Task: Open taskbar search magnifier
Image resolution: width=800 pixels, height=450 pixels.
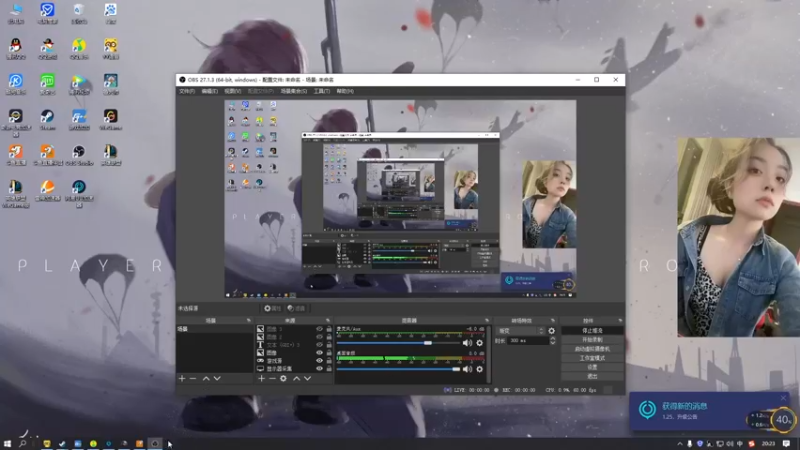Action: tap(22, 443)
